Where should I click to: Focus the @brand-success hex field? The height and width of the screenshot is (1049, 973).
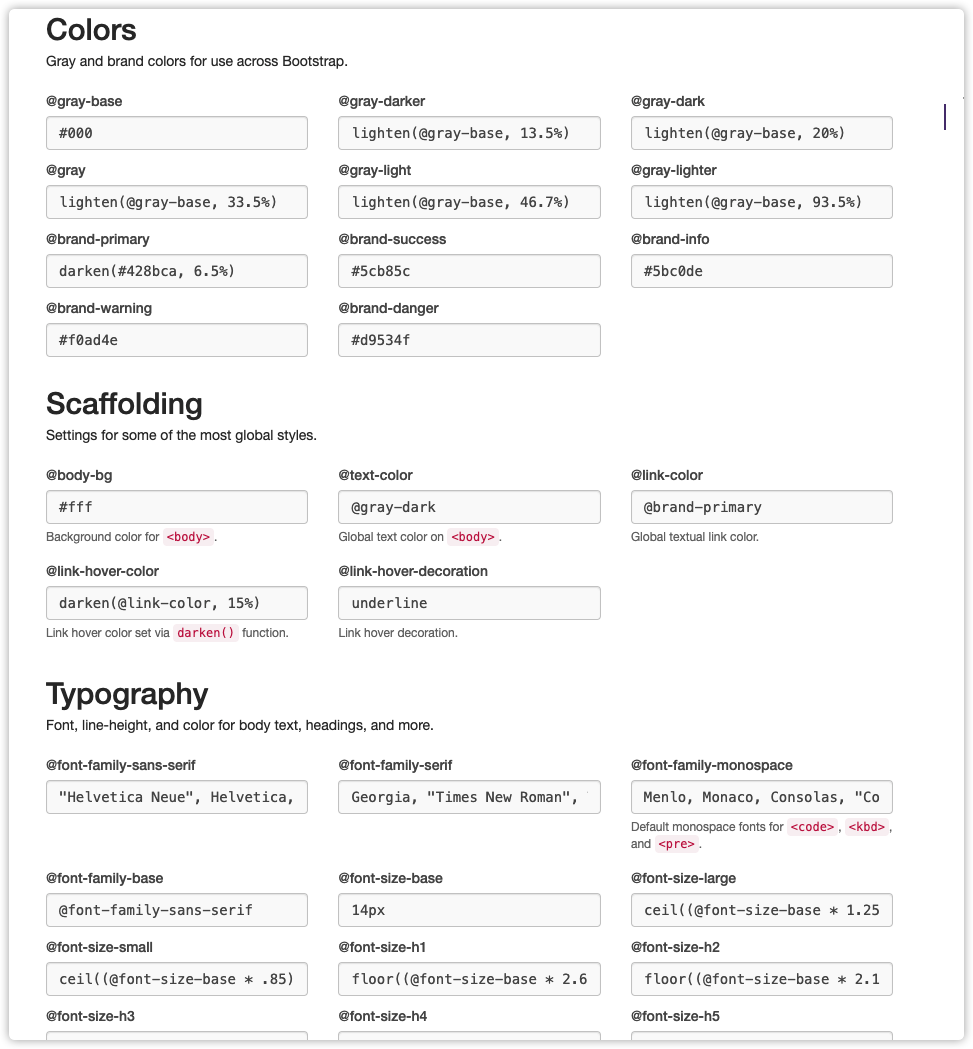[x=469, y=271]
